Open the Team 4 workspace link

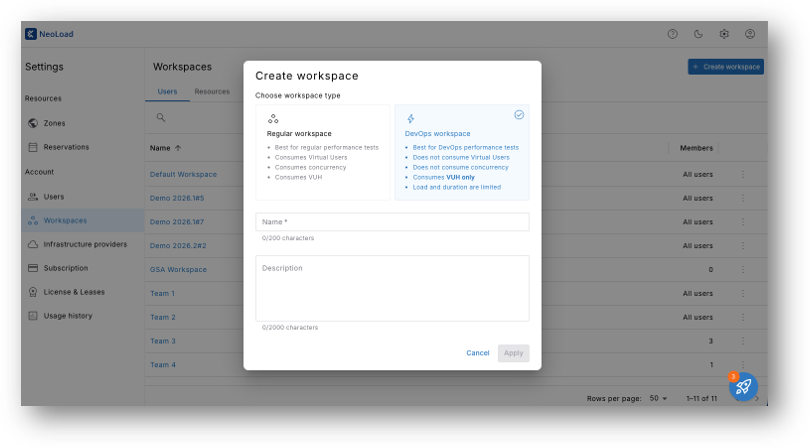(x=163, y=365)
